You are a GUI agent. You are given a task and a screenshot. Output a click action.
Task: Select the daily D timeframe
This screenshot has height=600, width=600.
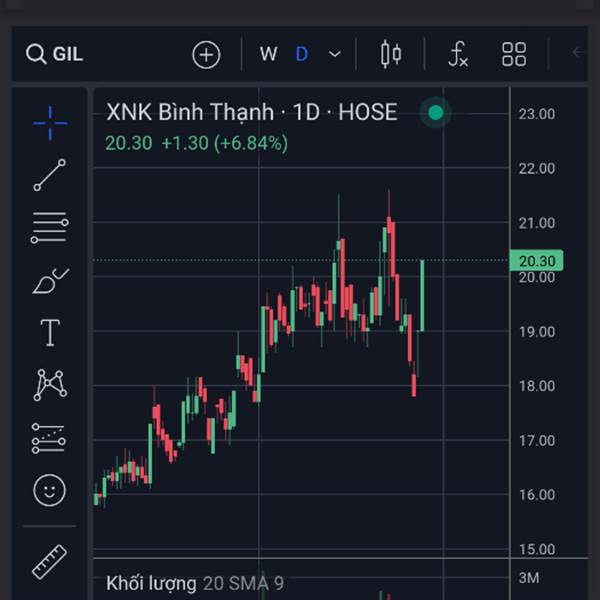point(302,54)
